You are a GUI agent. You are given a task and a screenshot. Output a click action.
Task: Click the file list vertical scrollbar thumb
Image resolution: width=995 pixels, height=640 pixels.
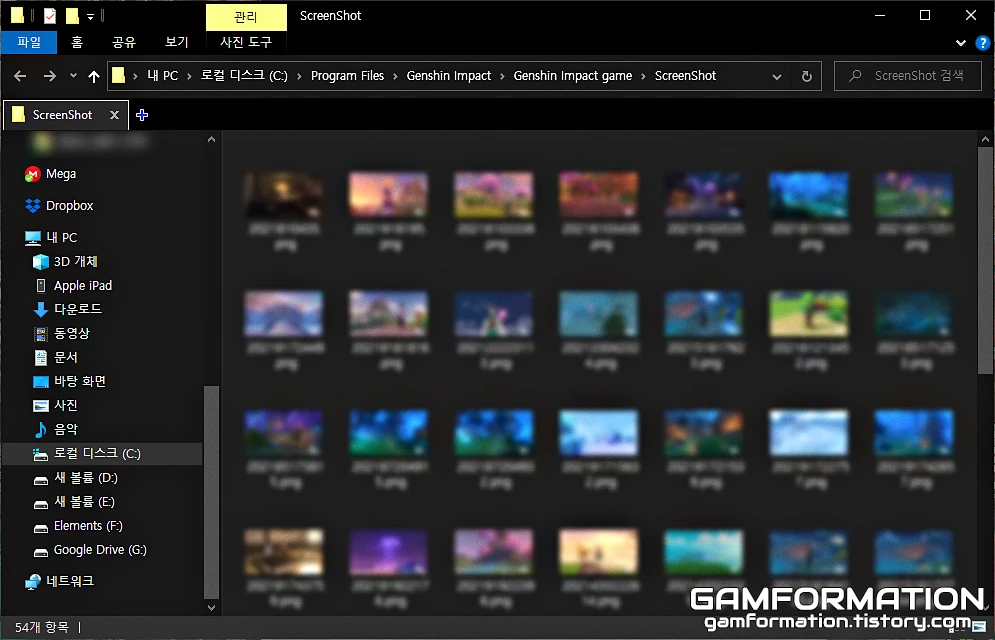pos(985,260)
